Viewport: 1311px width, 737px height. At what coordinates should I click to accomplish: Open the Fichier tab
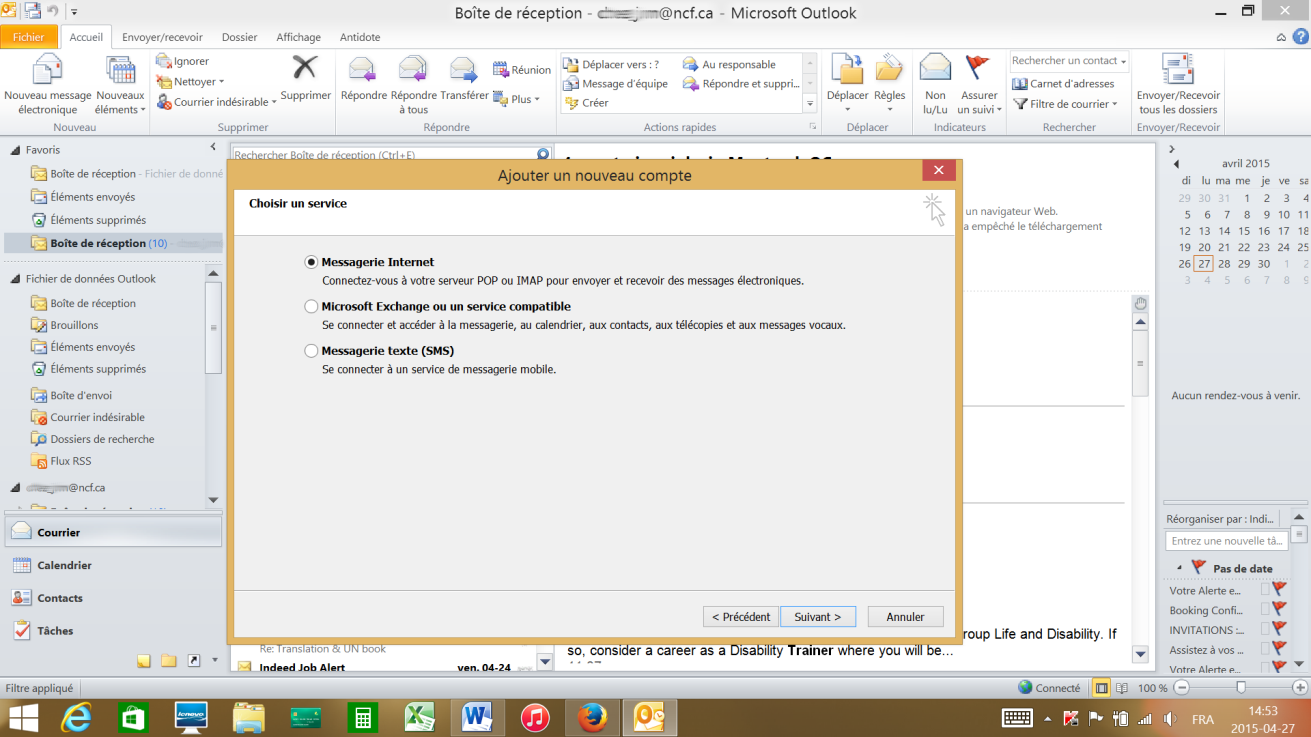pos(29,37)
